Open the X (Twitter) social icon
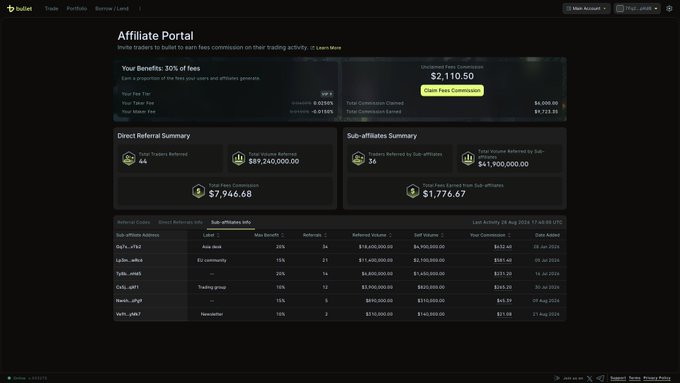This screenshot has width=680, height=383. click(x=589, y=378)
